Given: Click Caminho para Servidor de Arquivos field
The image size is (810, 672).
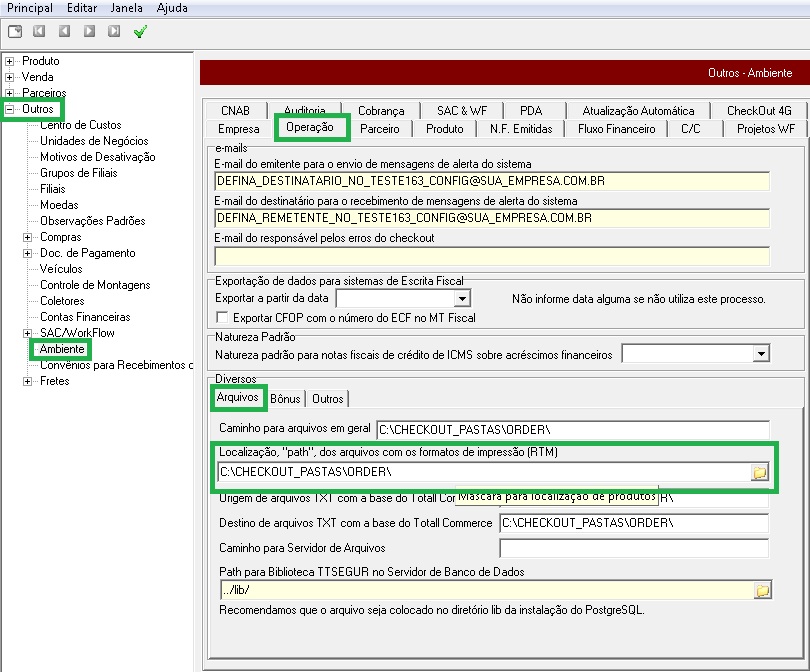Looking at the screenshot, I should pyautogui.click(x=634, y=548).
